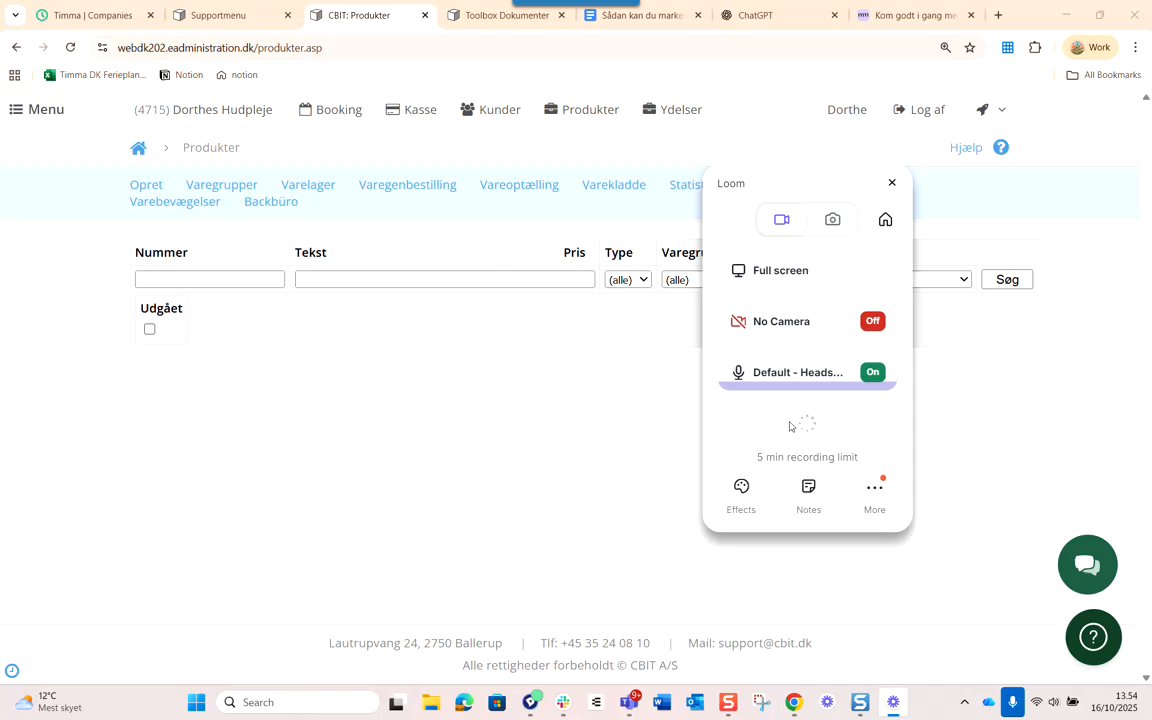This screenshot has width=1152, height=720.
Task: Open the green chat bubble widget
Action: pos(1087,564)
